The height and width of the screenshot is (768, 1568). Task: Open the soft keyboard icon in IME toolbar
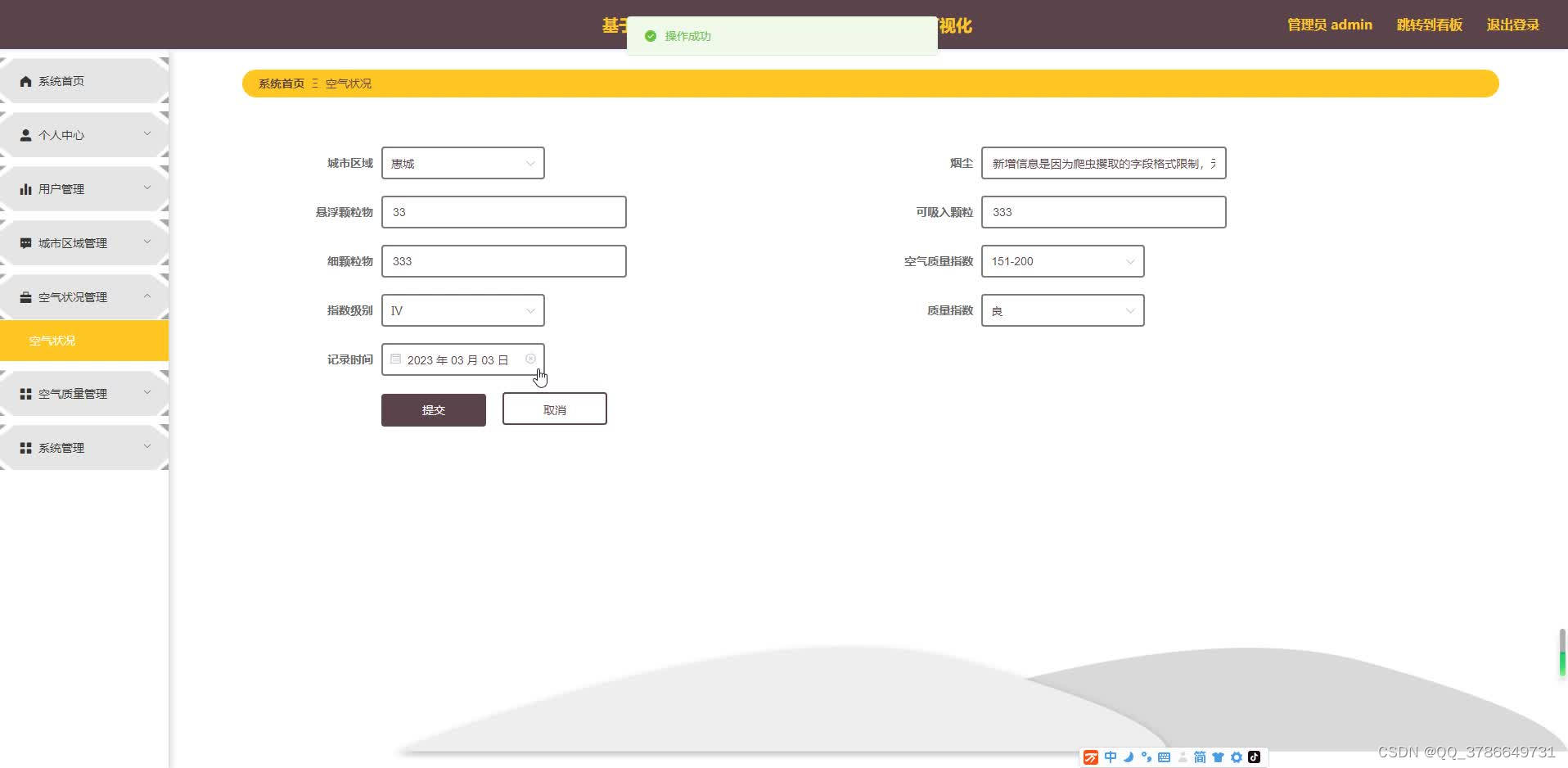pyautogui.click(x=1164, y=757)
